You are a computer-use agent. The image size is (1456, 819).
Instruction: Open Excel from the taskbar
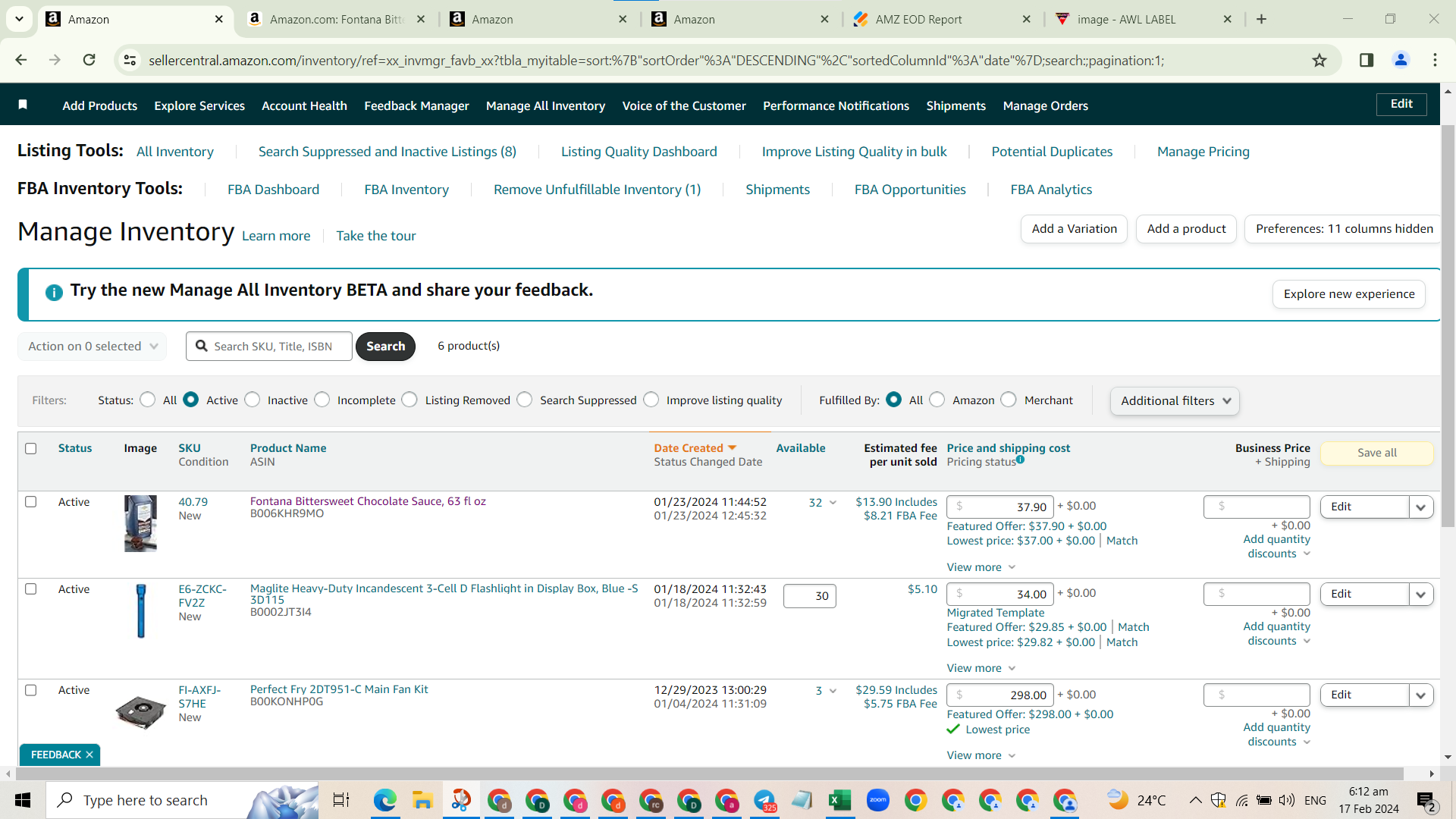point(839,800)
